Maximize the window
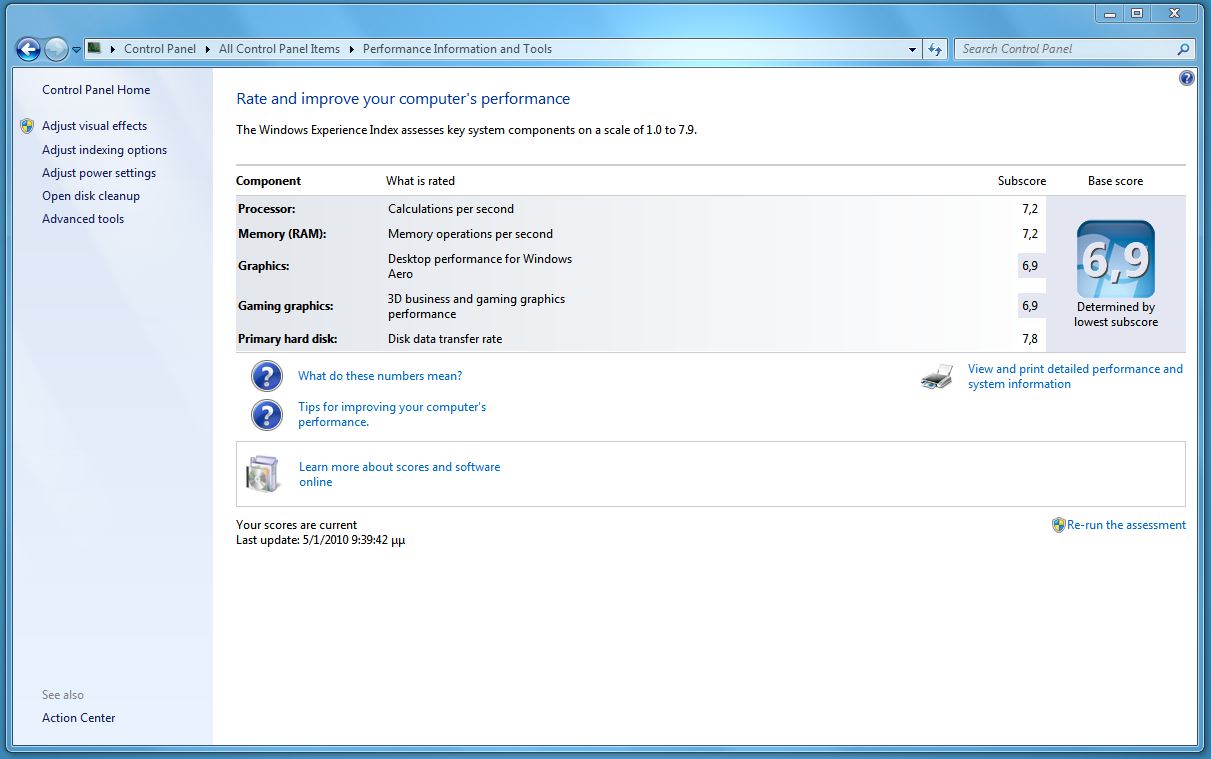 pos(1136,13)
